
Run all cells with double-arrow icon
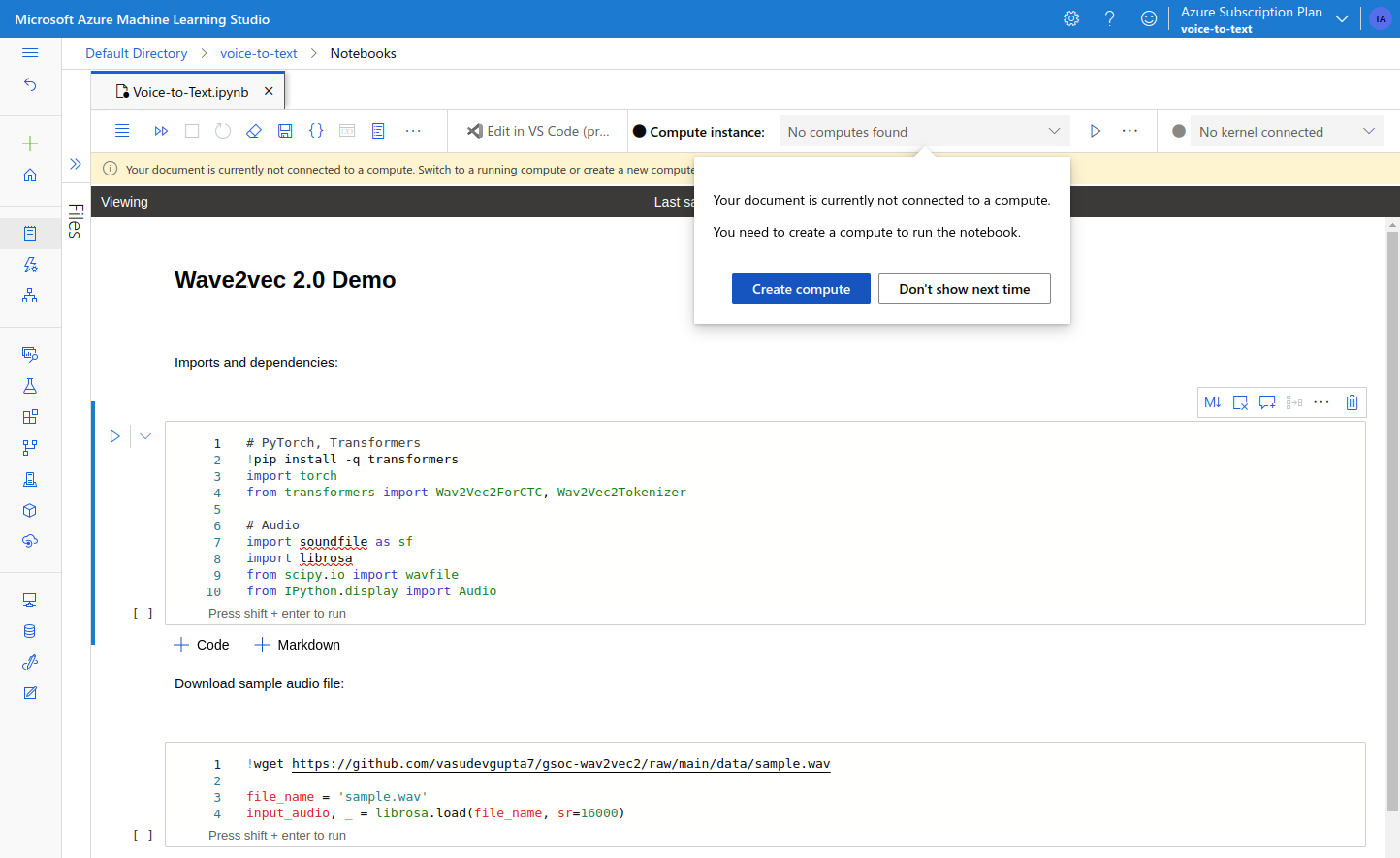(161, 131)
